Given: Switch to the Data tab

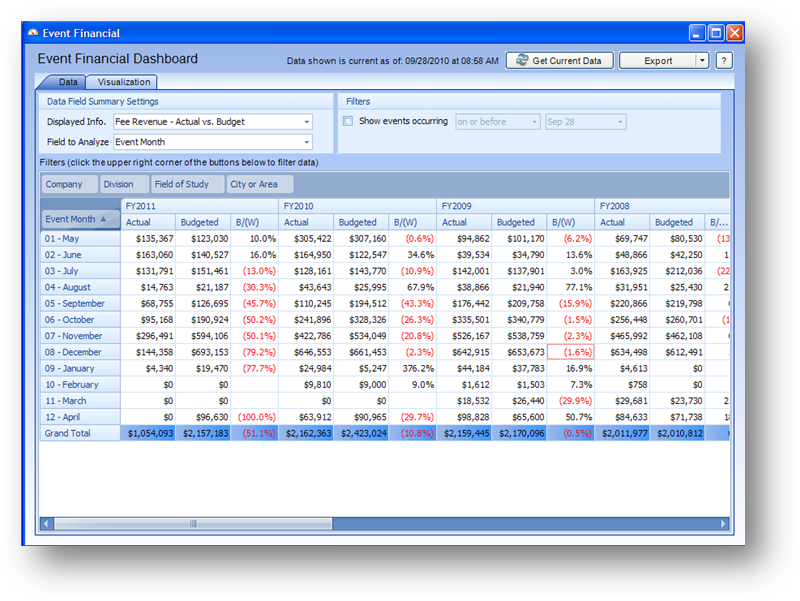Looking at the screenshot, I should [x=67, y=82].
